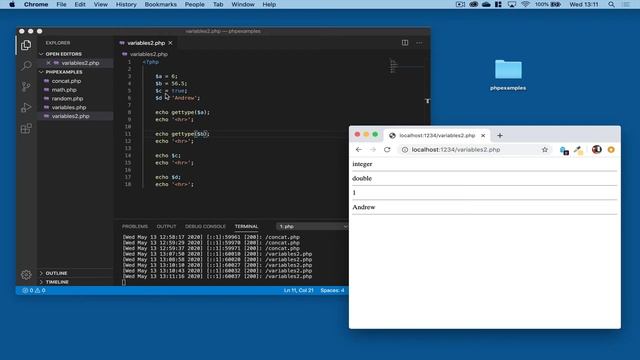The image size is (640, 360).
Task: Close variables2.php in Open Editors list
Action: click(x=48, y=63)
